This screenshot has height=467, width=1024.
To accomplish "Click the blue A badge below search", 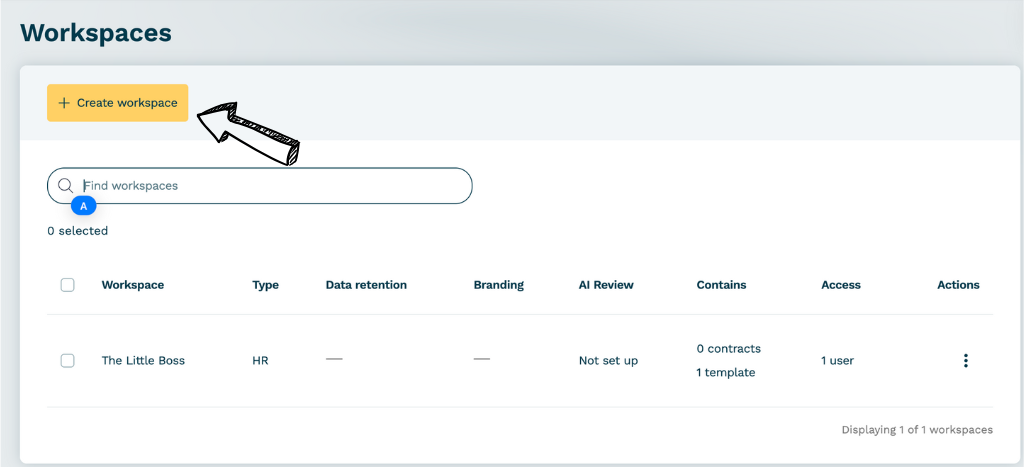I will 84,206.
